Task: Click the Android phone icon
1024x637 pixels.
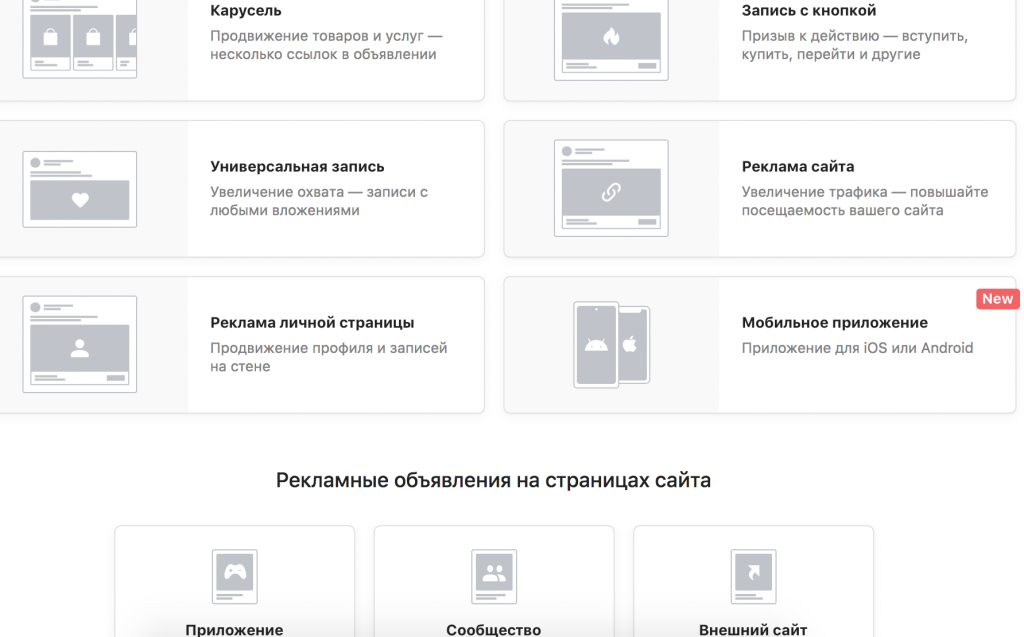Action: pos(596,344)
